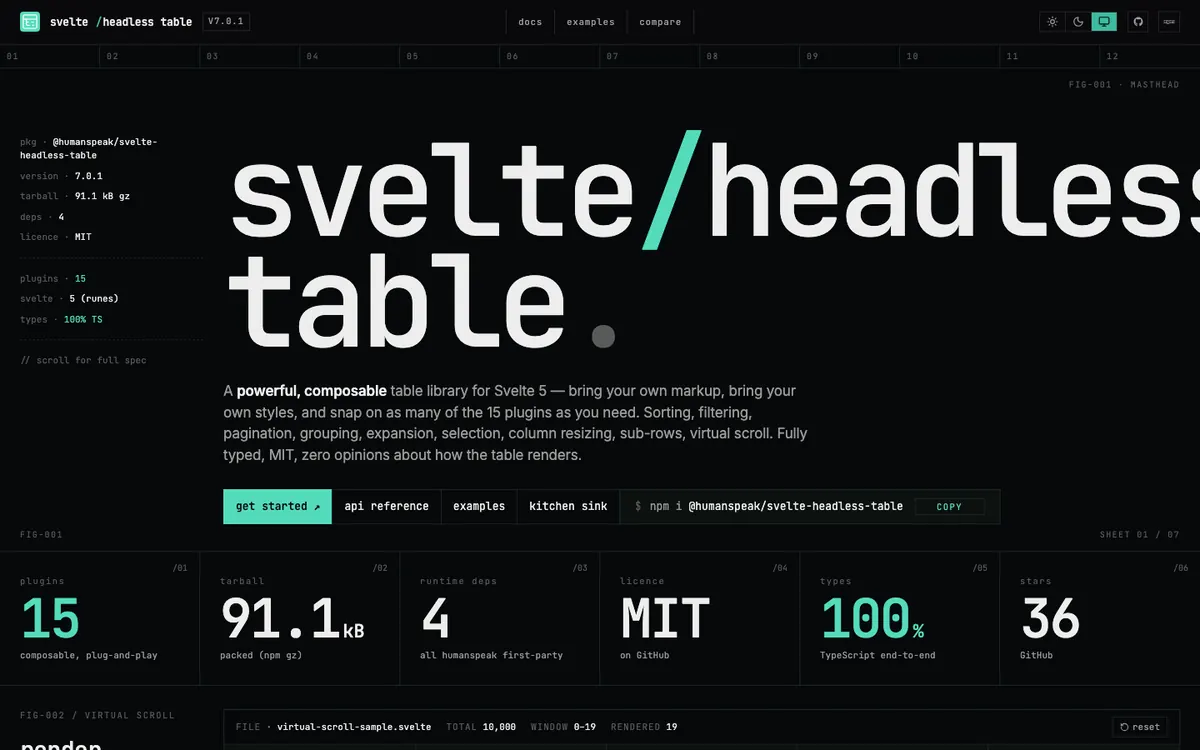Click the 91.1 kB gz tarball value
The width and height of the screenshot is (1200, 750).
coord(102,196)
